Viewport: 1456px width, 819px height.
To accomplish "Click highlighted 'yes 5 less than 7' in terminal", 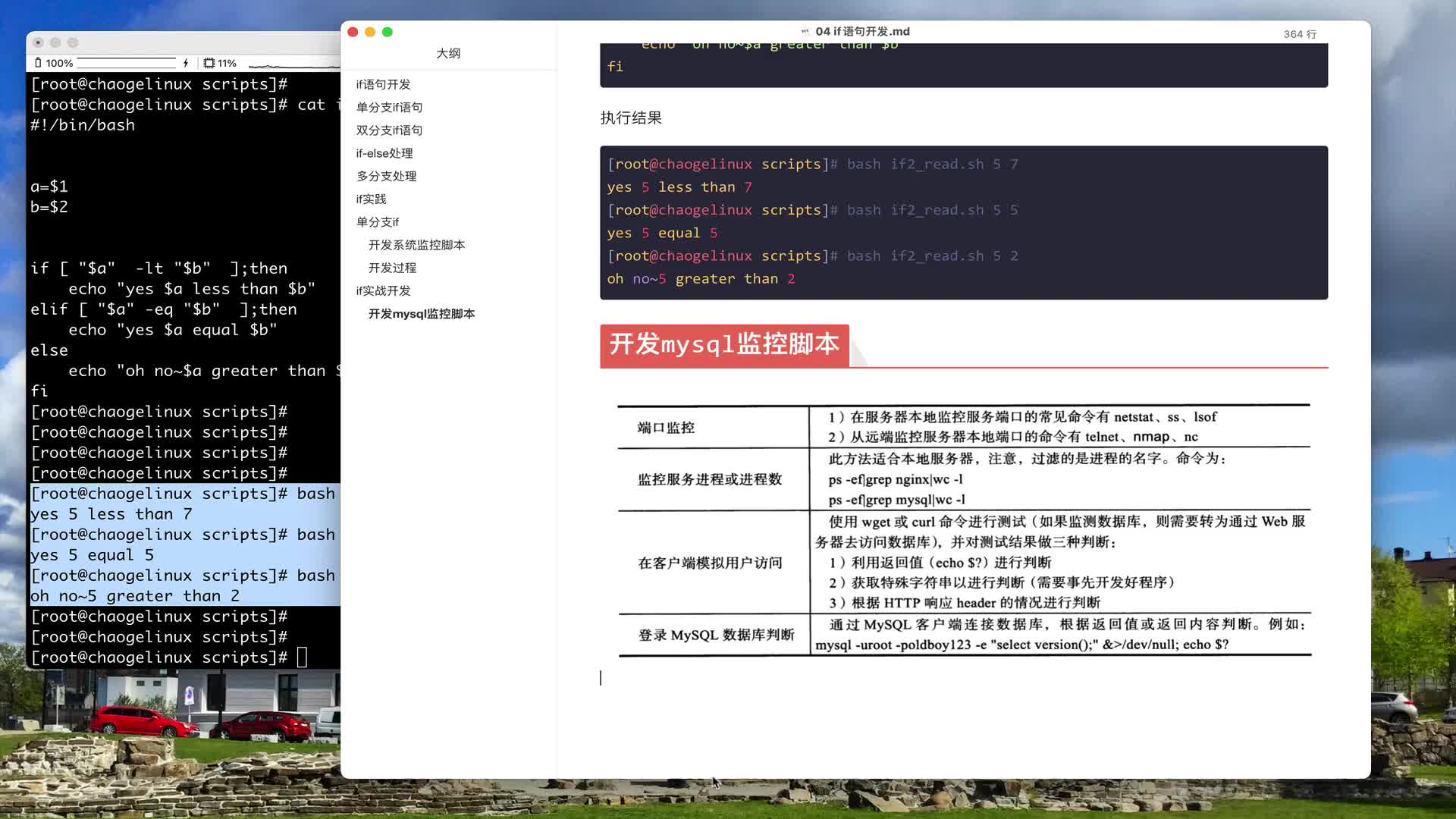I will pos(111,514).
